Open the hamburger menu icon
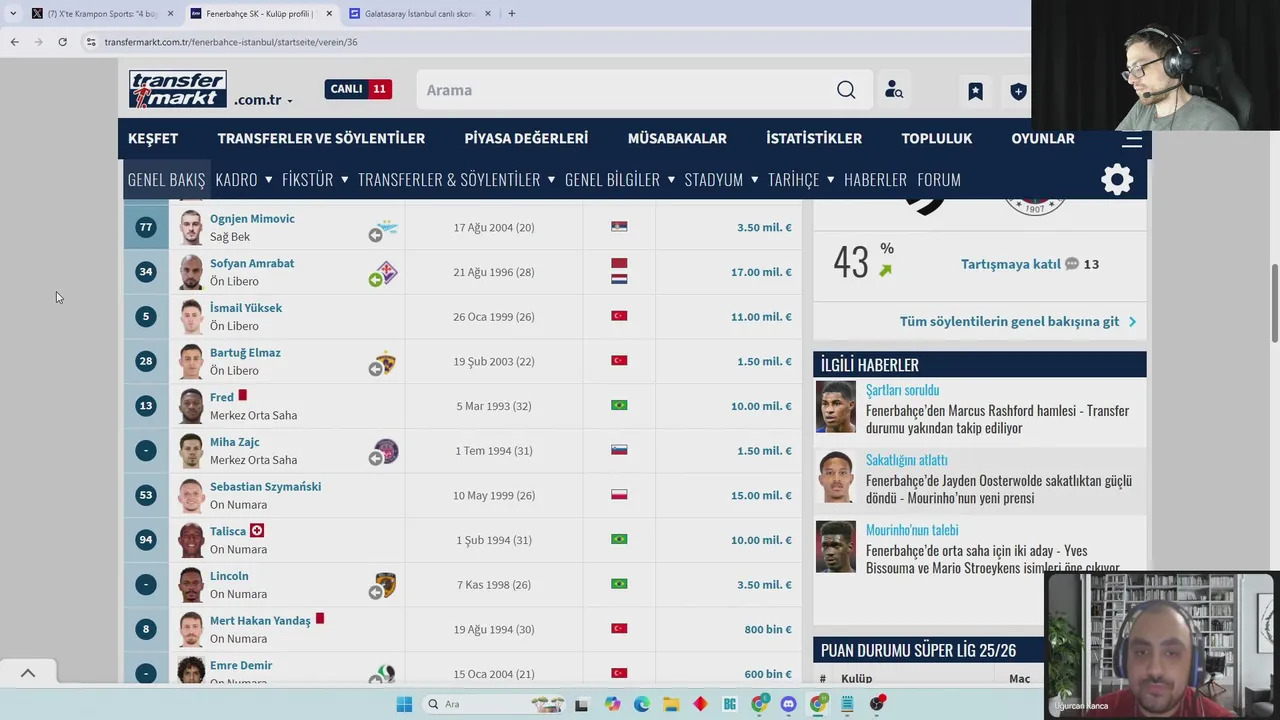Image resolution: width=1280 pixels, height=720 pixels. 1132,141
